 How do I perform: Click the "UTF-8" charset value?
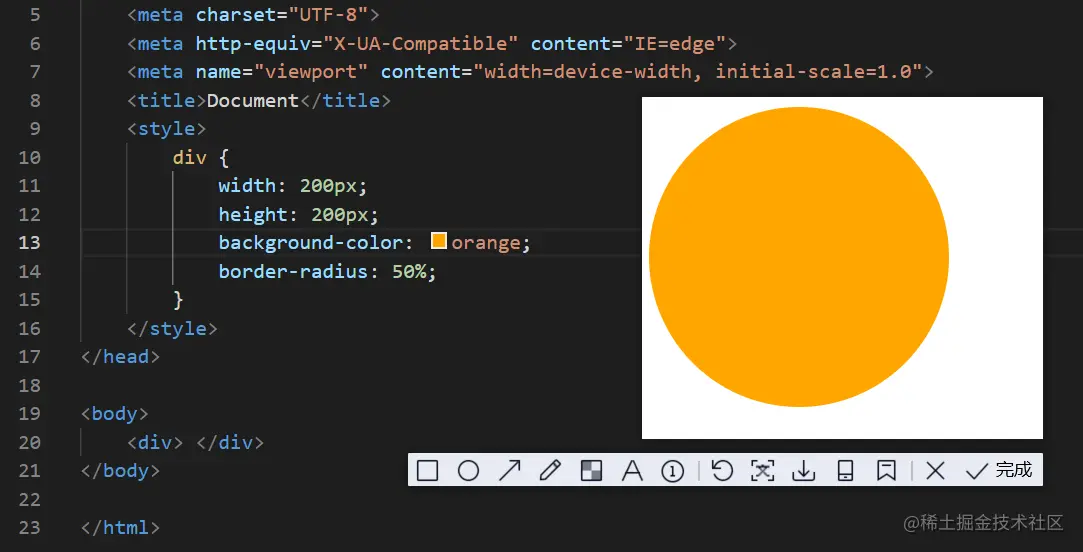328,14
